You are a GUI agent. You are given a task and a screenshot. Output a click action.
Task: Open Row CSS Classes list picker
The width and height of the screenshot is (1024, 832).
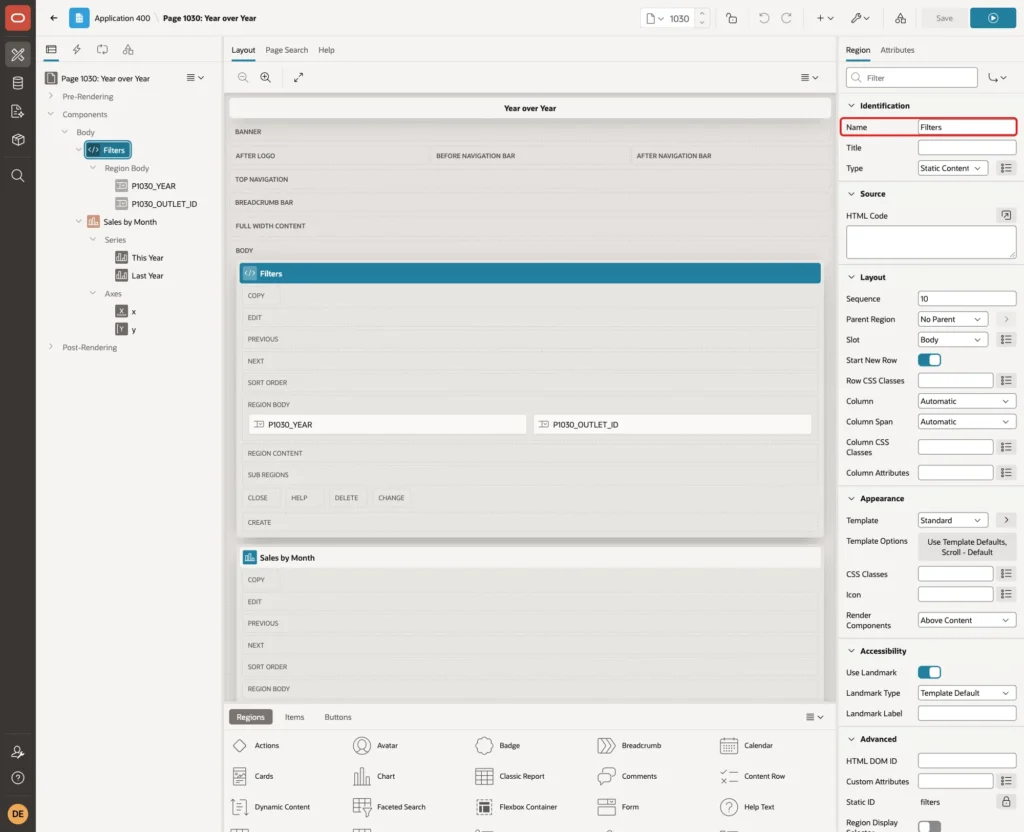[x=1006, y=381]
